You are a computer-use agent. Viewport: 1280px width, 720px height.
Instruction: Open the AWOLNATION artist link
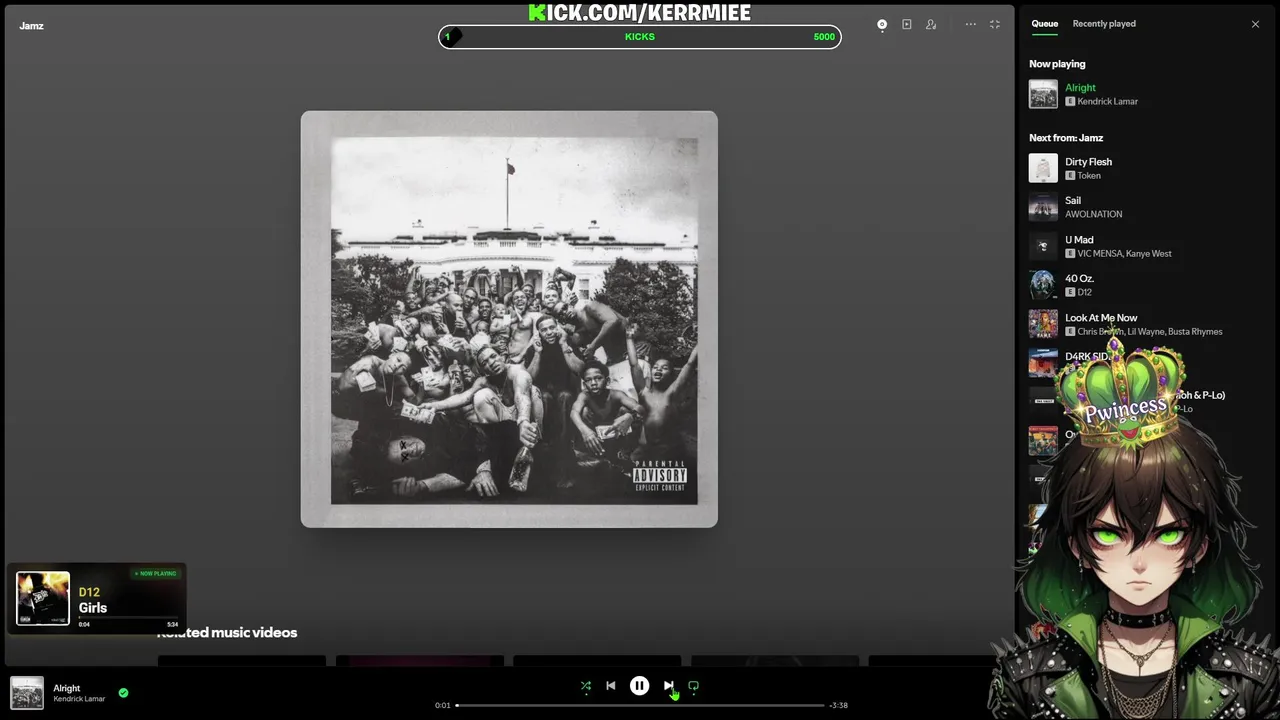click(x=1094, y=214)
